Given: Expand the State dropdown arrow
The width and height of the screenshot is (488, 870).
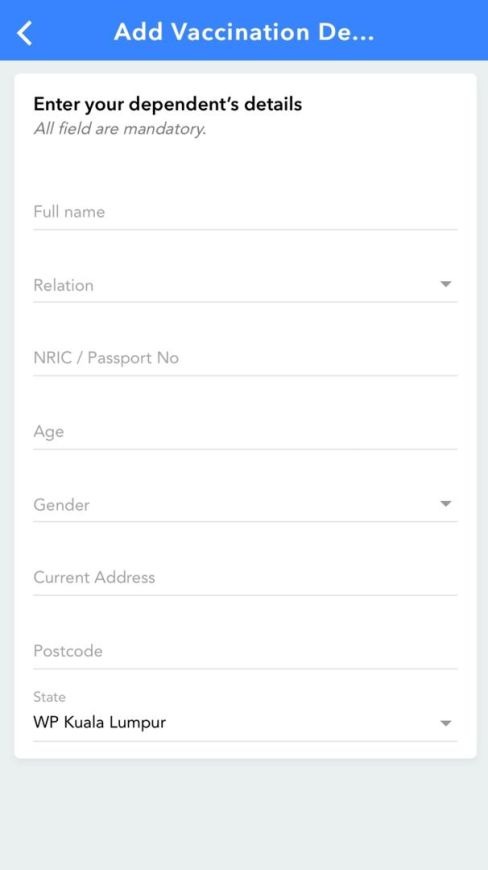Looking at the screenshot, I should click(445, 723).
